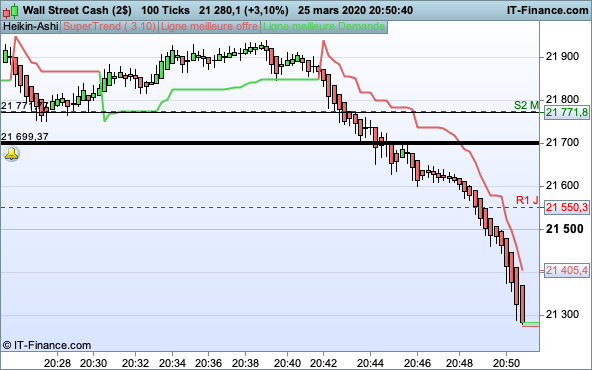592x370 pixels.
Task: Click the 20:30 time axis label
Action: pos(93,363)
